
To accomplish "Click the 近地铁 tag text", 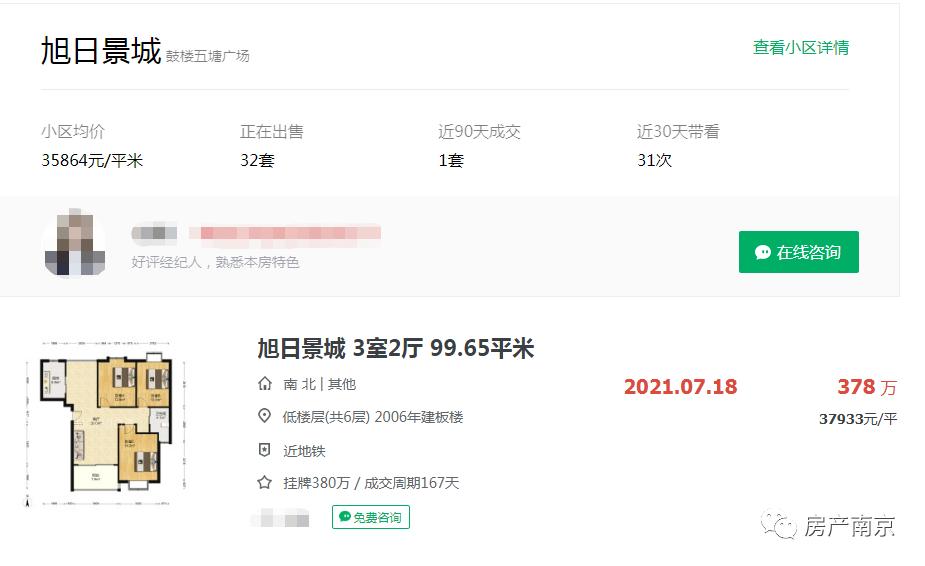I will point(304,451).
